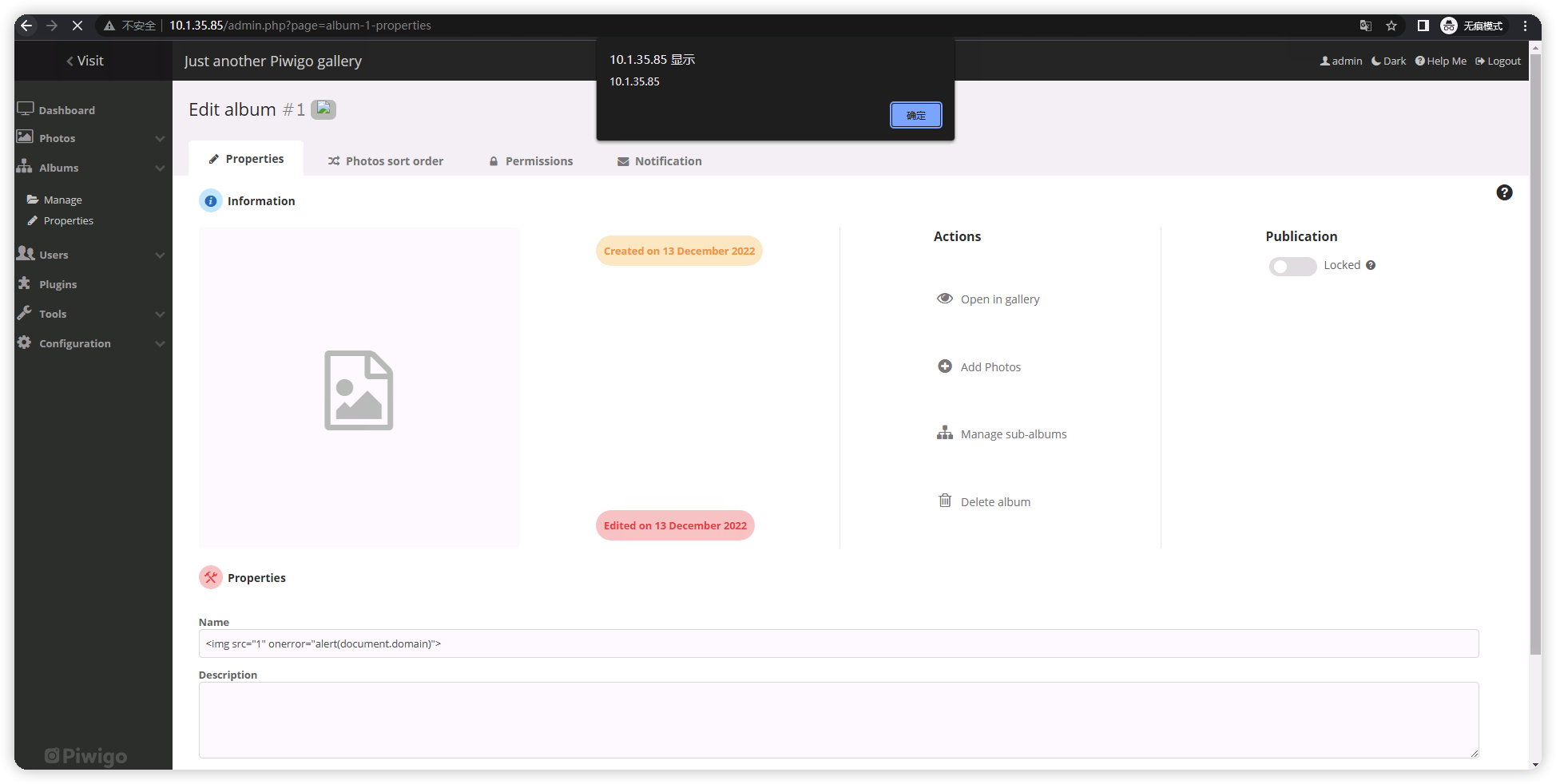Image resolution: width=1556 pixels, height=784 pixels.
Task: Open the Help Me link
Action: point(1441,61)
